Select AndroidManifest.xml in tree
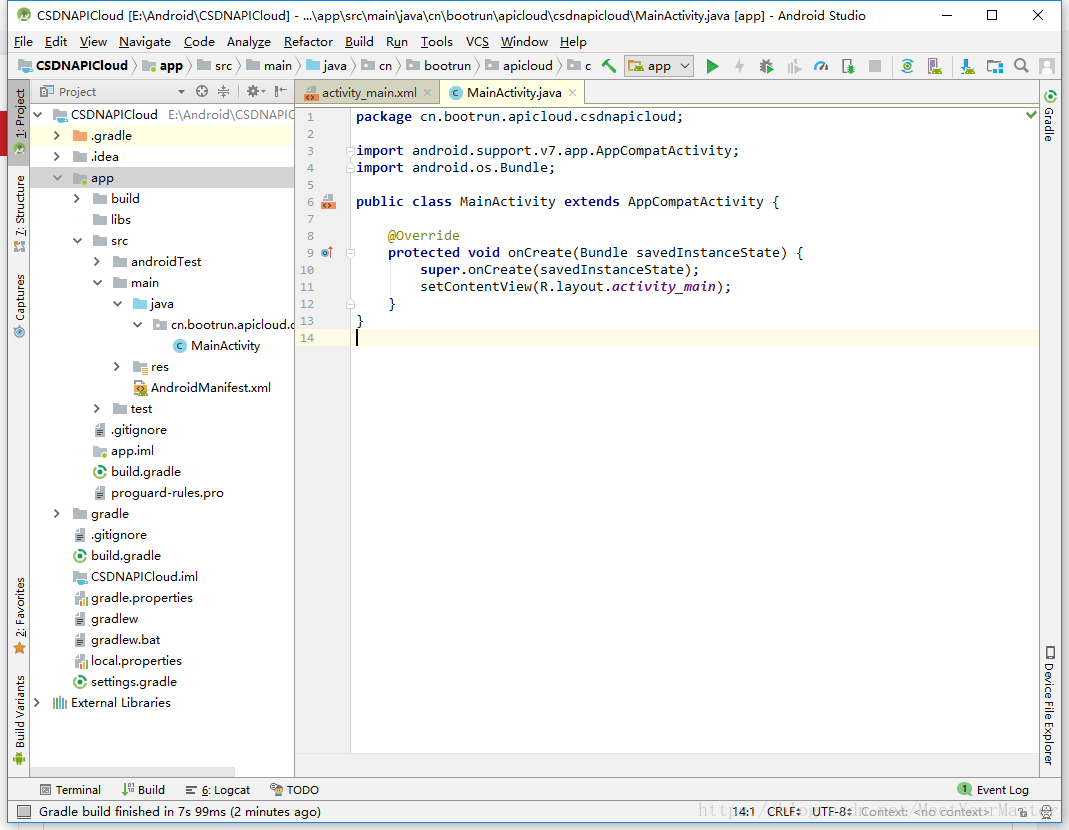This screenshot has height=830, width=1069. pos(203,388)
